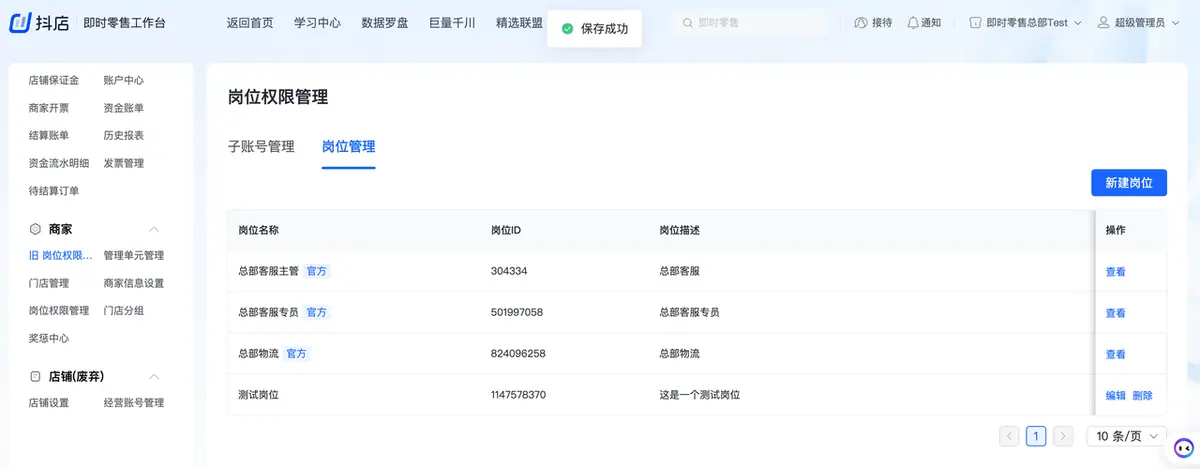Open 返回首页 in top navigation
Image resolution: width=1200 pixels, height=469 pixels.
click(x=250, y=22)
